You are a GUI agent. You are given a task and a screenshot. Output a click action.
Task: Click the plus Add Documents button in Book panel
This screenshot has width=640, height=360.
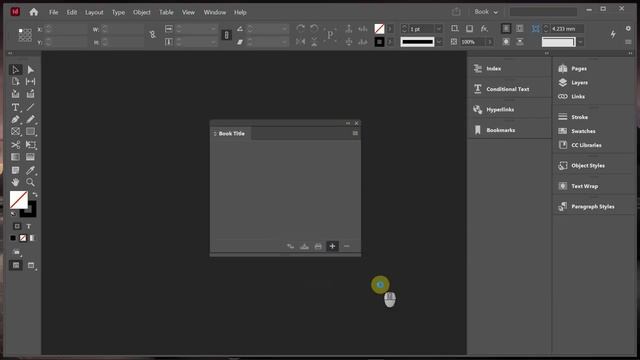[x=332, y=246]
